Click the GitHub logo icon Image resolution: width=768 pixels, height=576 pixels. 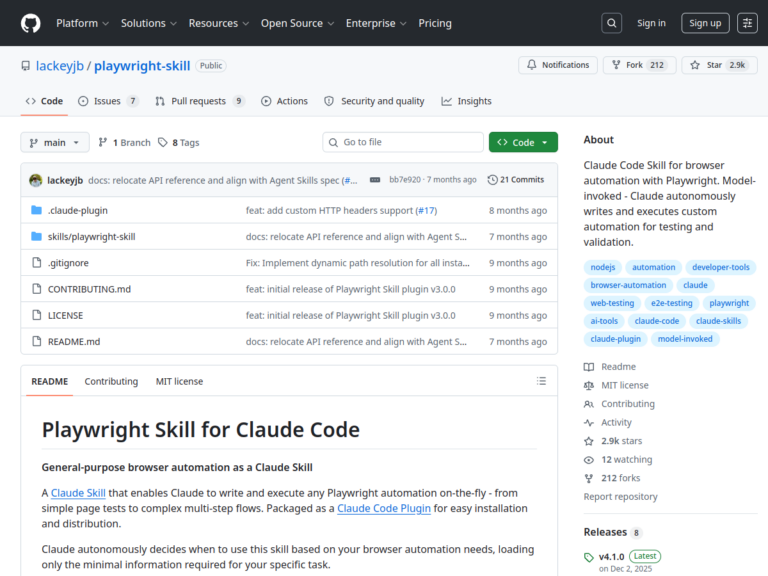30,23
